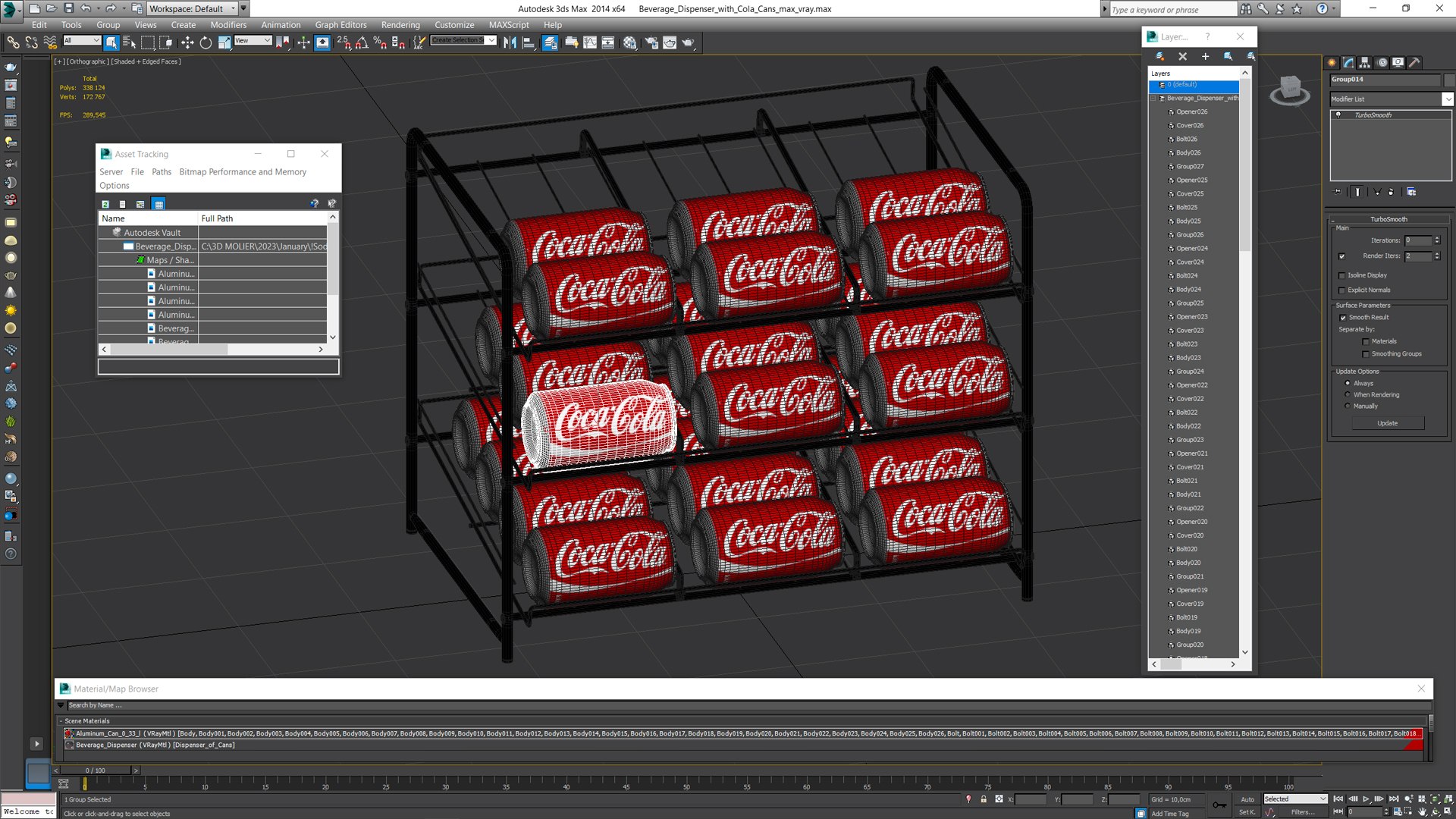Screen dimensions: 1456x819
Task: Click the TurboSmooth Update button
Action: click(x=1388, y=423)
